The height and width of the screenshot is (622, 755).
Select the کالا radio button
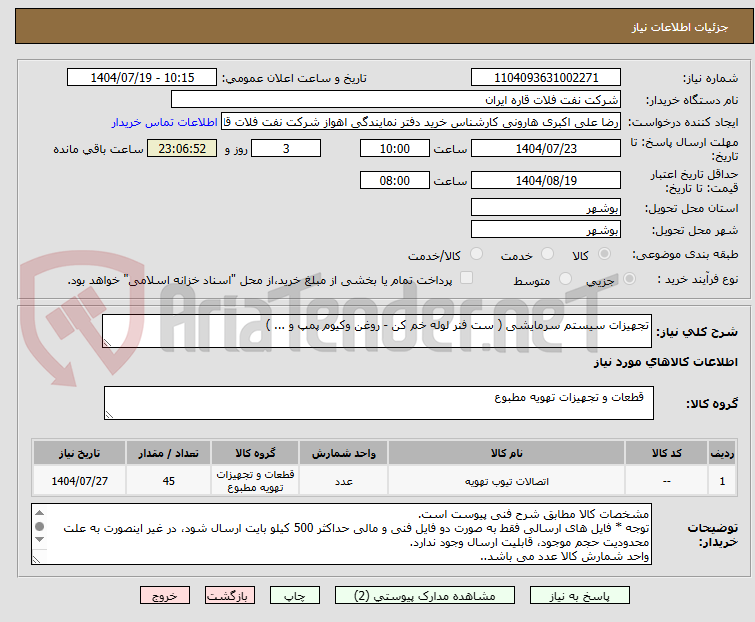(x=604, y=254)
